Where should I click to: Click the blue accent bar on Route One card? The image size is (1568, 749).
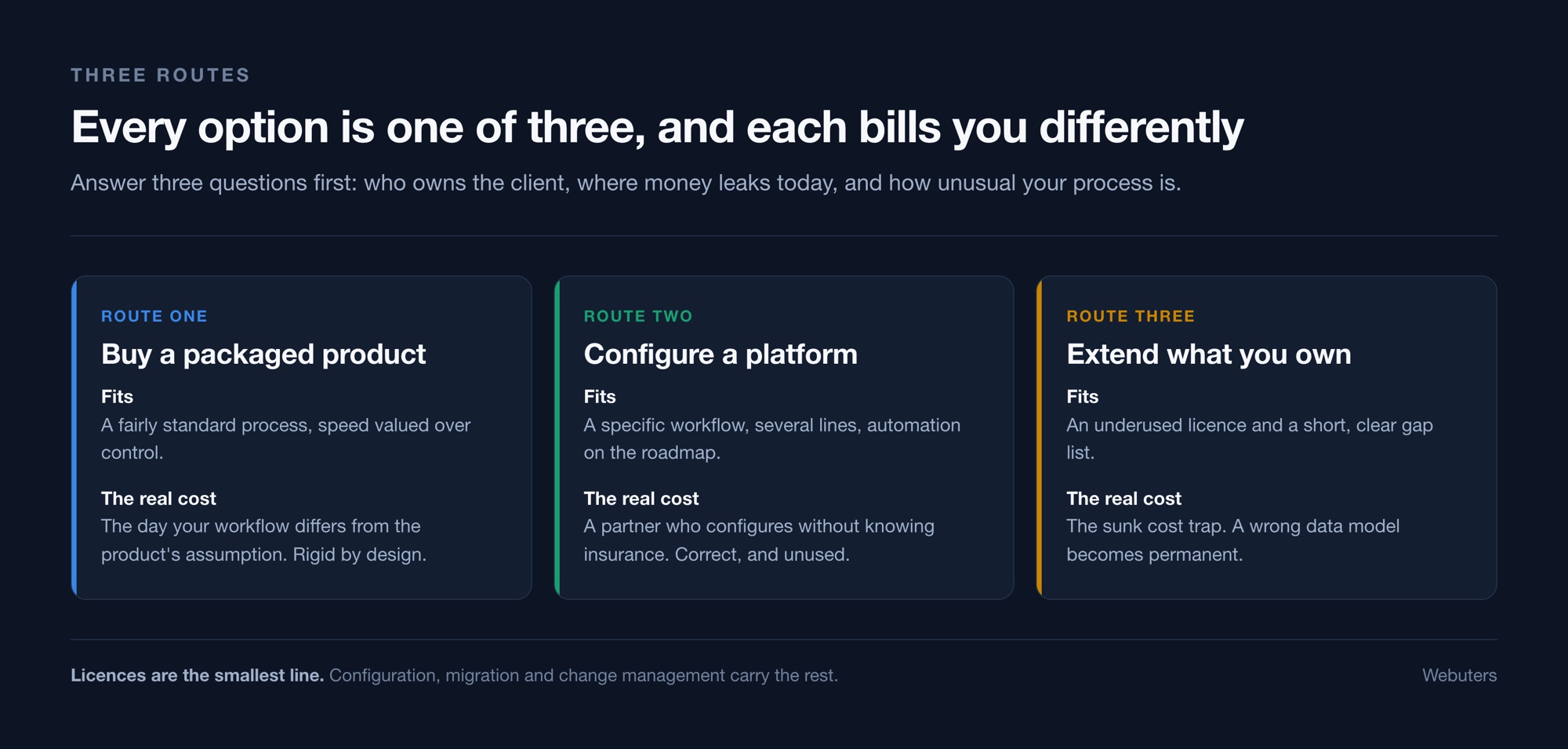coord(74,438)
